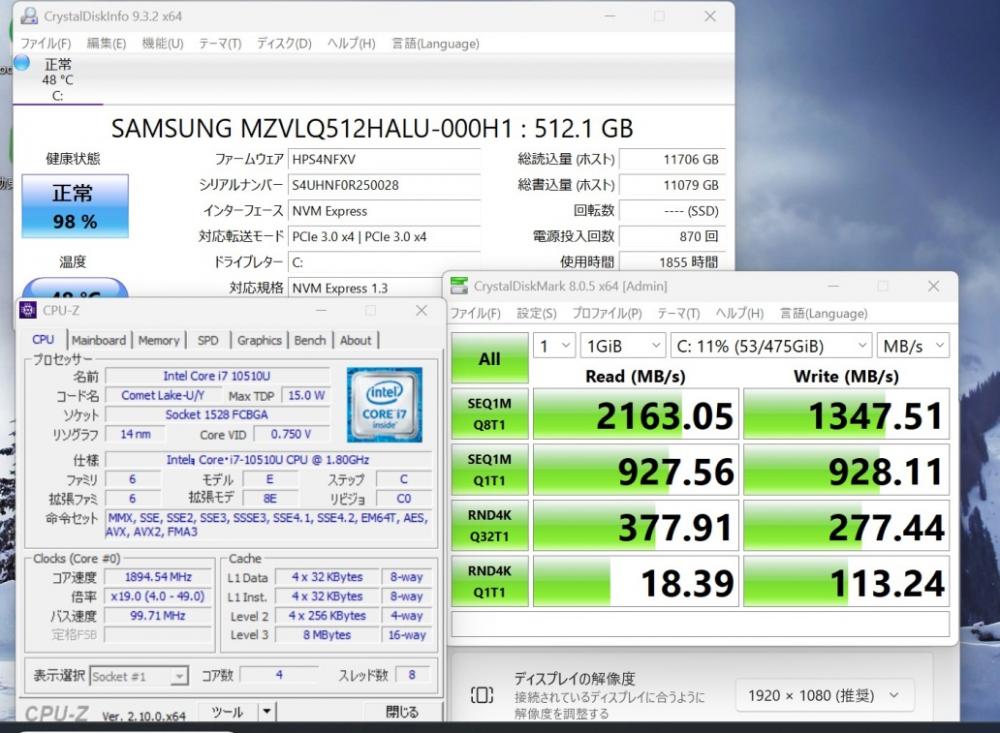Click core speed value 1894.54 MHz
The height and width of the screenshot is (733, 1000).
[158, 577]
